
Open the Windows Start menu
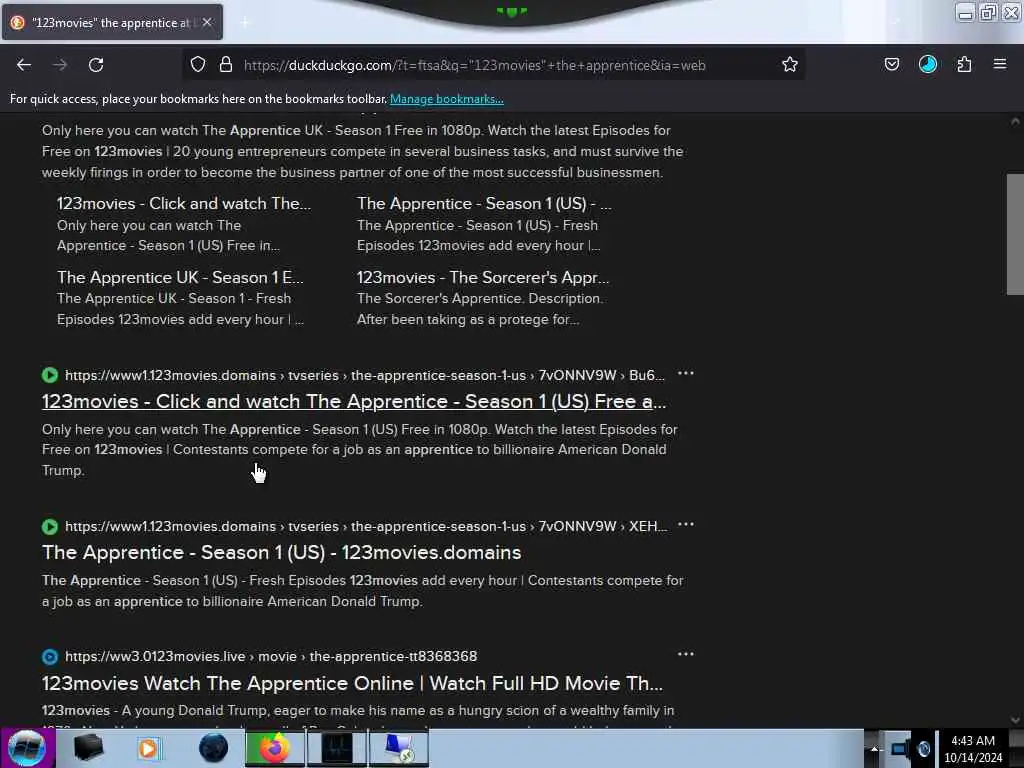click(27, 748)
